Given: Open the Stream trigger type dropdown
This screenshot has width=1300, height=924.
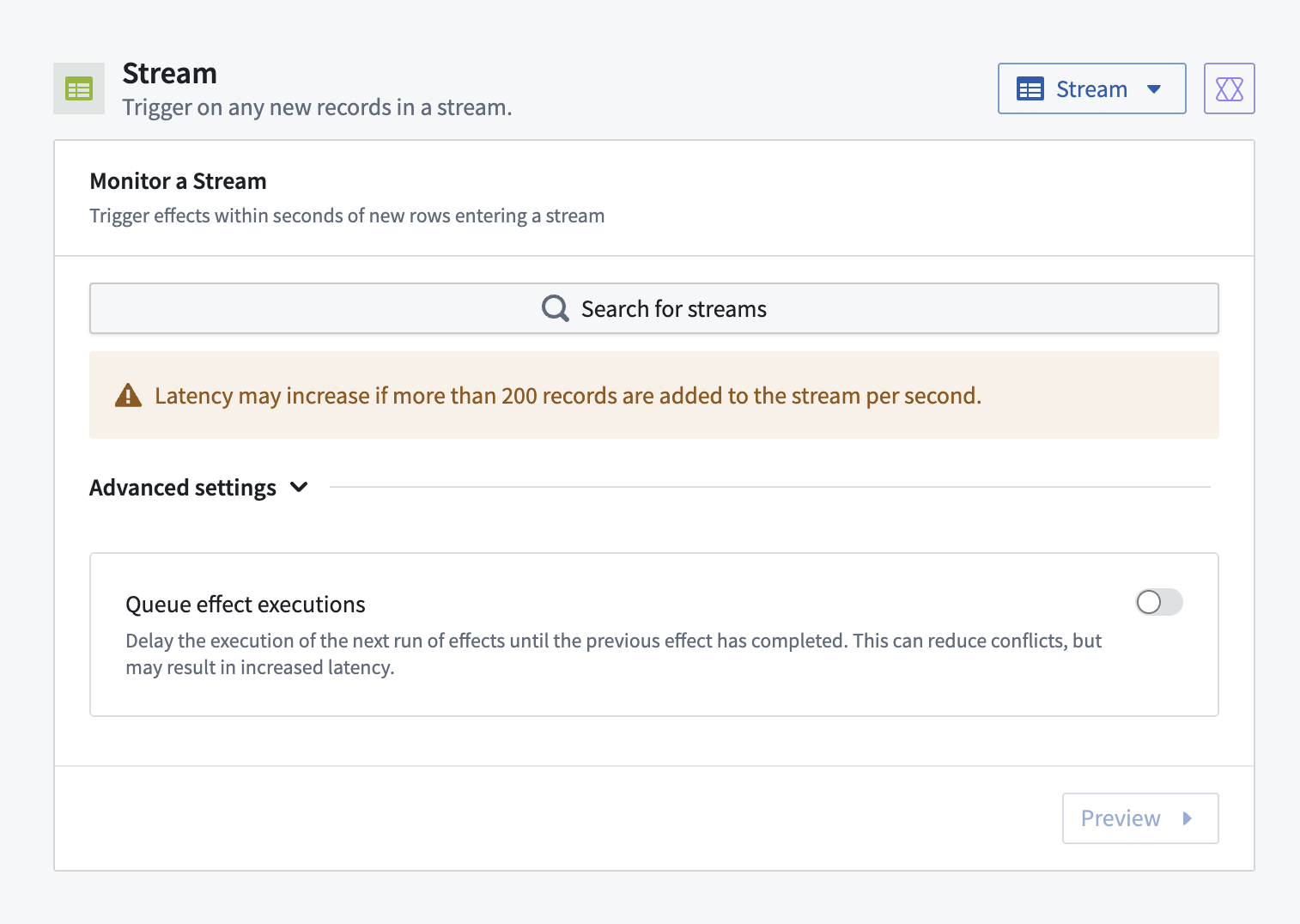Looking at the screenshot, I should tap(1090, 88).
